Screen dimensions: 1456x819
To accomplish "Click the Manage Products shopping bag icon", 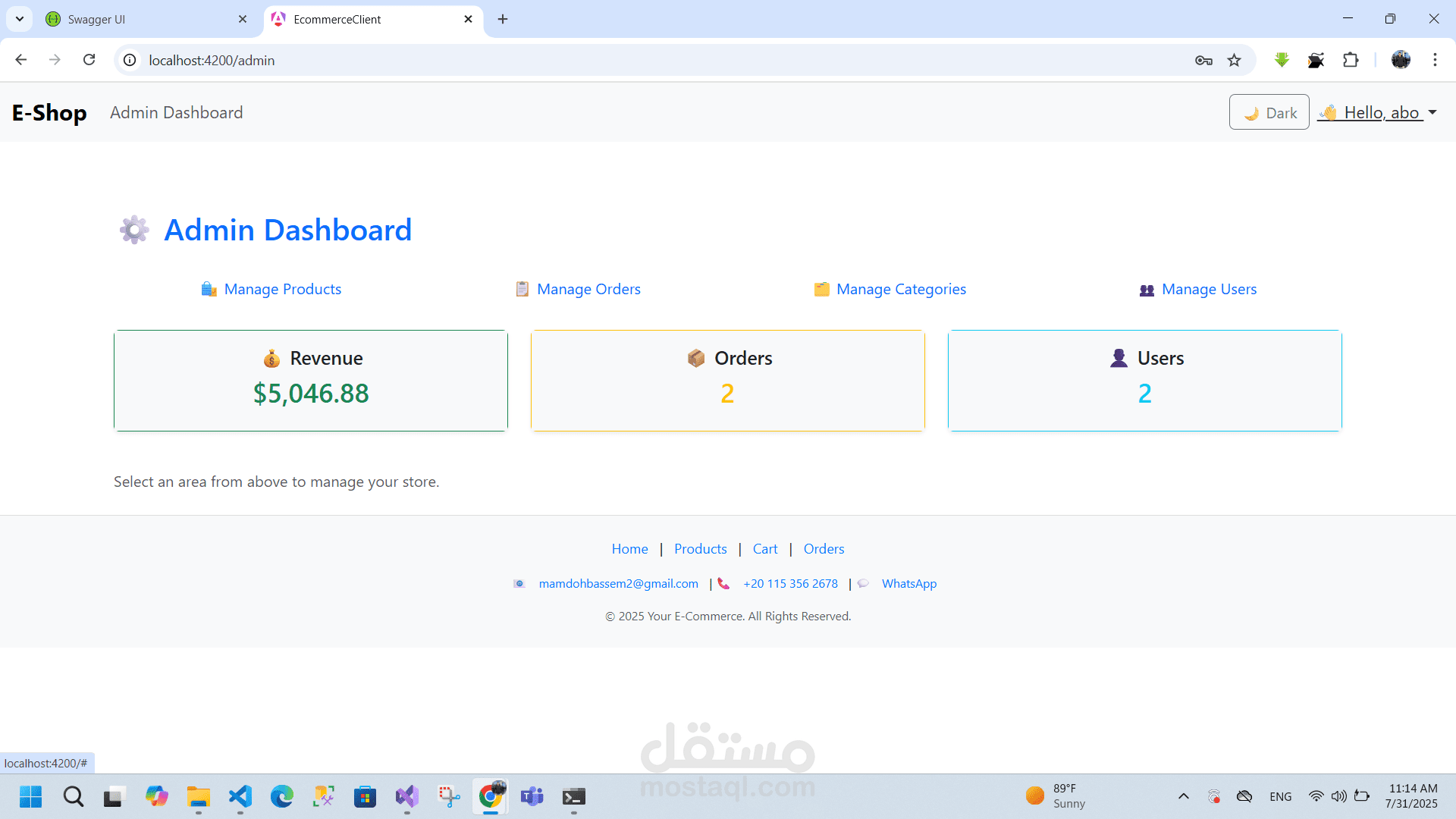I will click(209, 289).
